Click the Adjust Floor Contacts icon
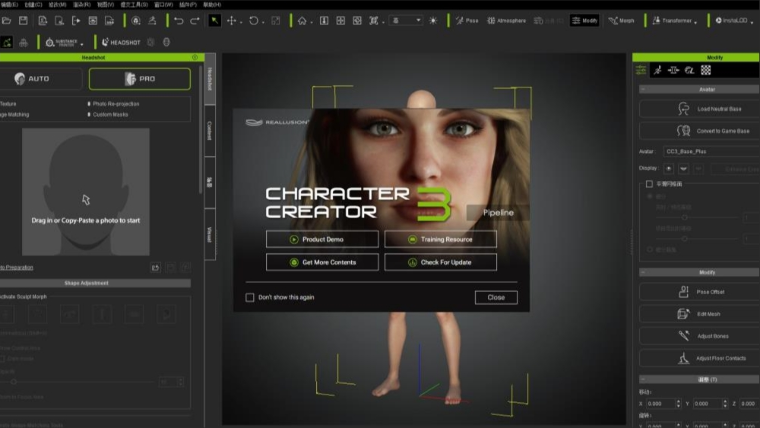 [683, 358]
